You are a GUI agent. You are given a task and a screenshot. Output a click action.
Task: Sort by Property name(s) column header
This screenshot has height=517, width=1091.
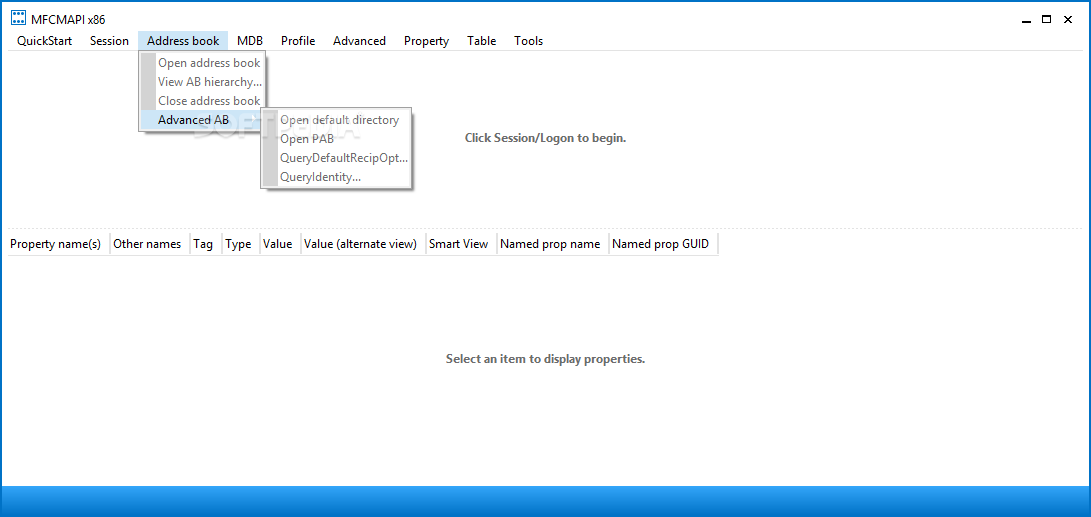pyautogui.click(x=56, y=244)
